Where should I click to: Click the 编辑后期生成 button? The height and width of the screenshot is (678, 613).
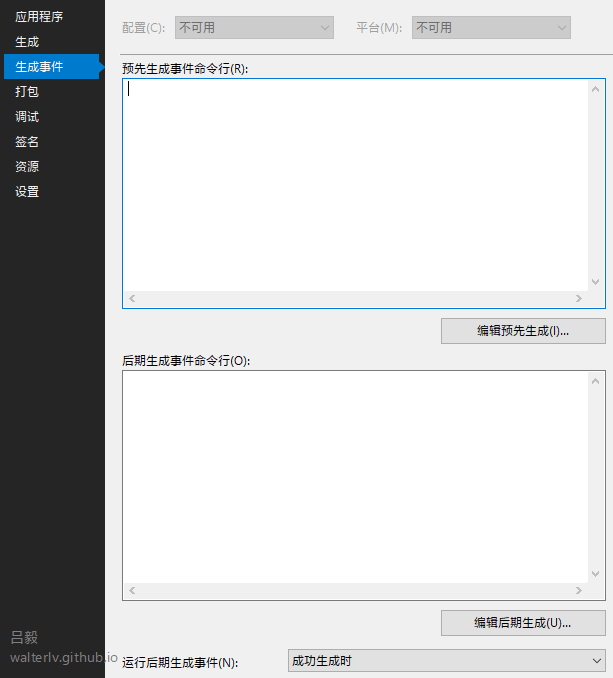pyautogui.click(x=523, y=623)
